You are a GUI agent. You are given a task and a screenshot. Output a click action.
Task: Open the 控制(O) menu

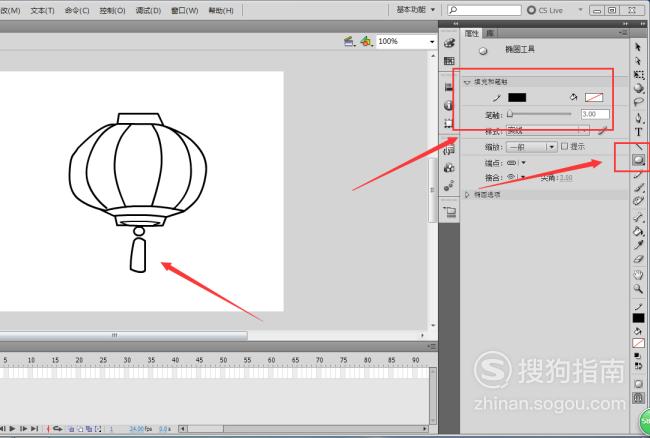[x=112, y=10]
